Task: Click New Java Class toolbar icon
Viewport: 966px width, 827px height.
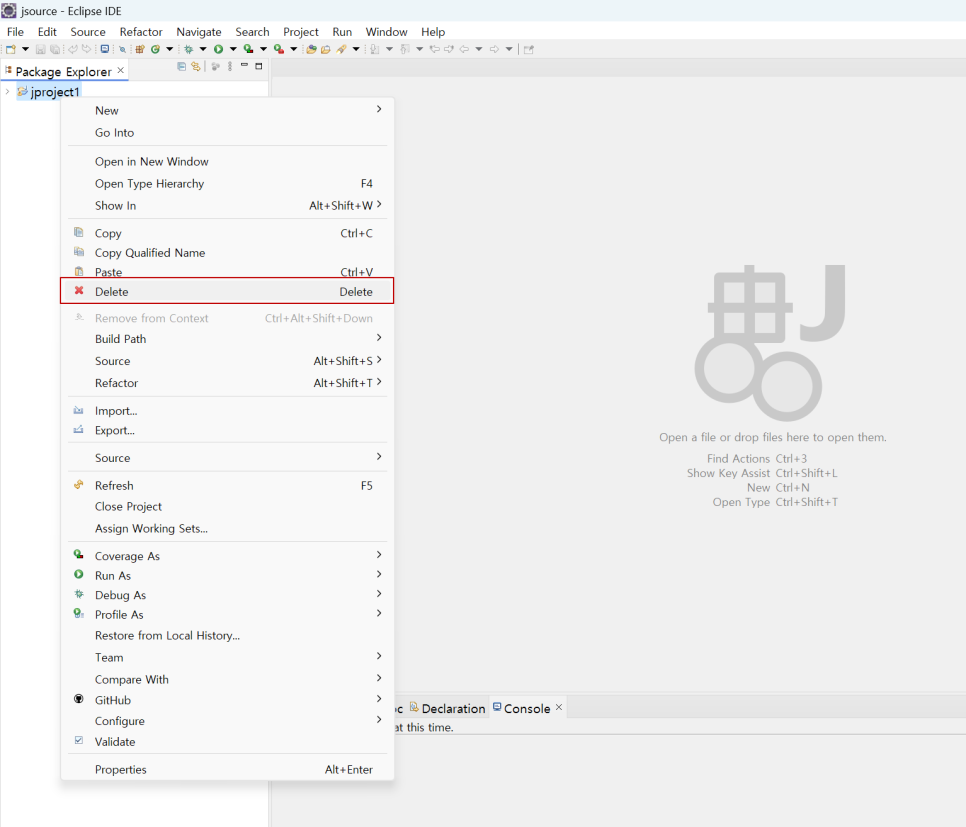Action: [155, 49]
